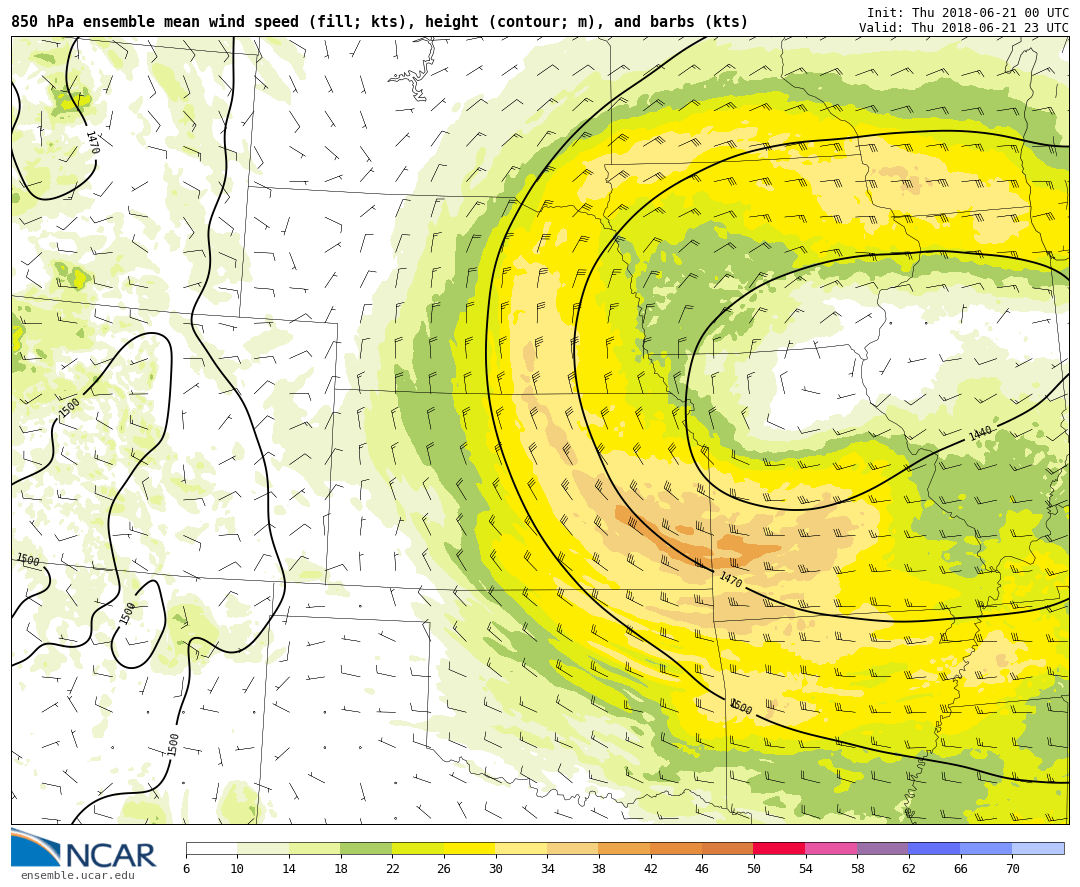Image resolution: width=1080 pixels, height=887 pixels.
Task: Pick the light green 14-18 kts swatch
Action: tap(315, 848)
